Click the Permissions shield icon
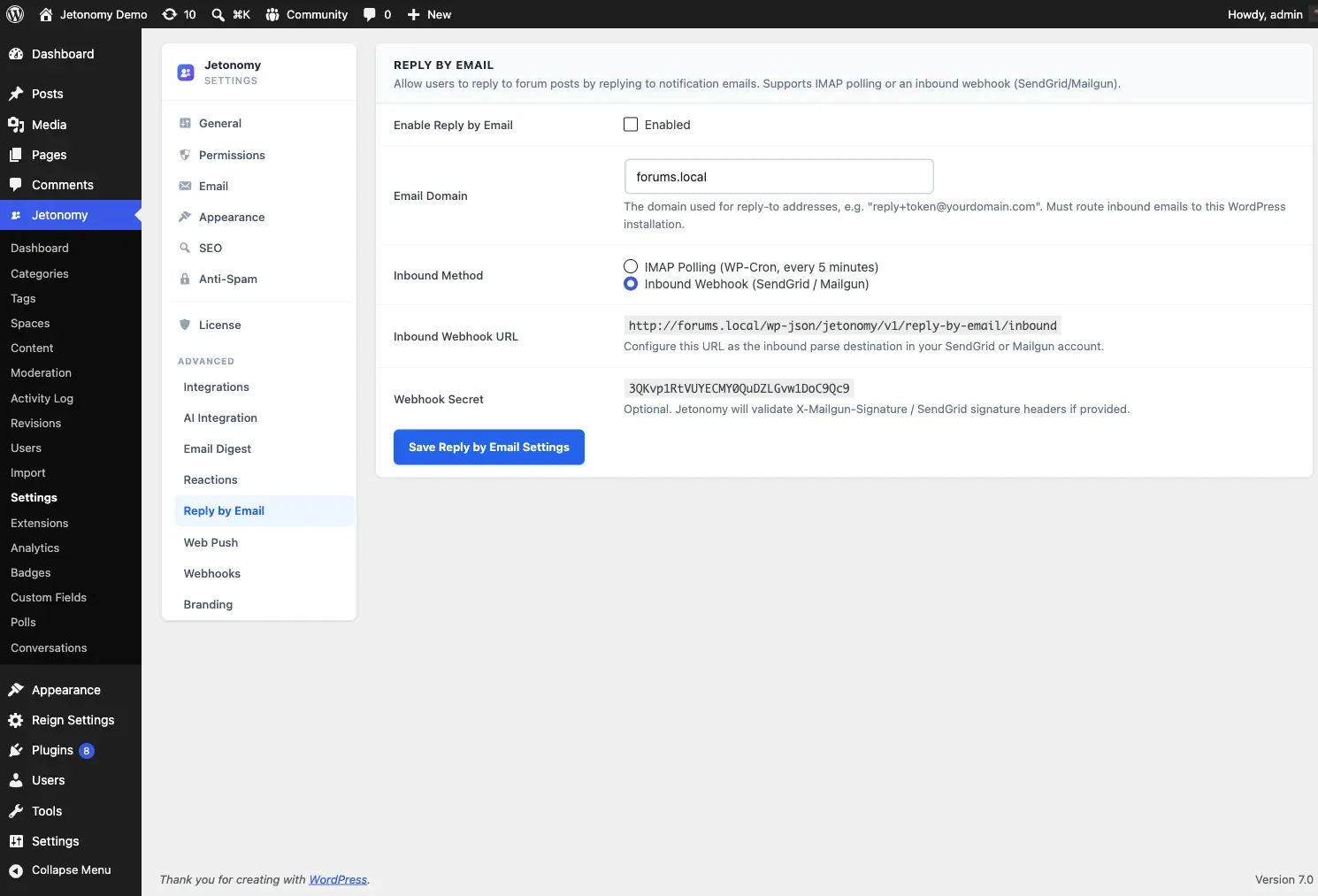 point(185,155)
